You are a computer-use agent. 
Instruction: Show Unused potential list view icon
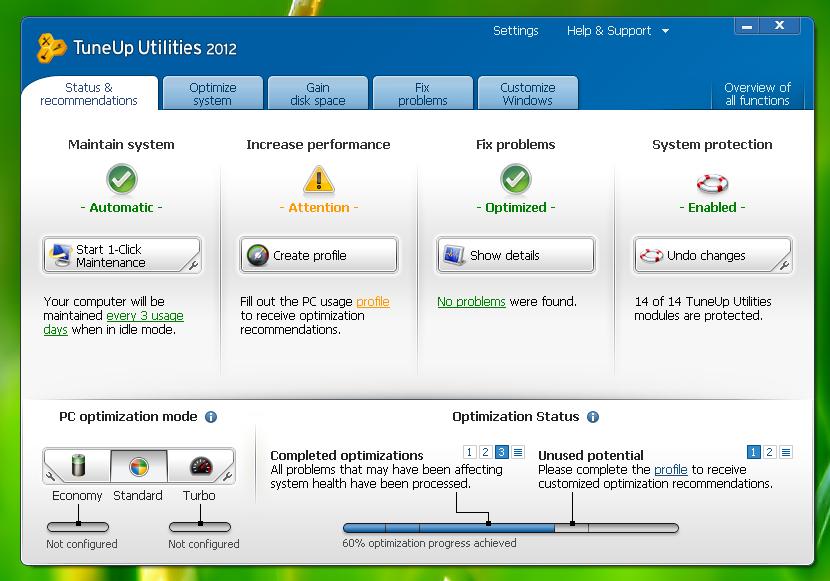click(786, 452)
